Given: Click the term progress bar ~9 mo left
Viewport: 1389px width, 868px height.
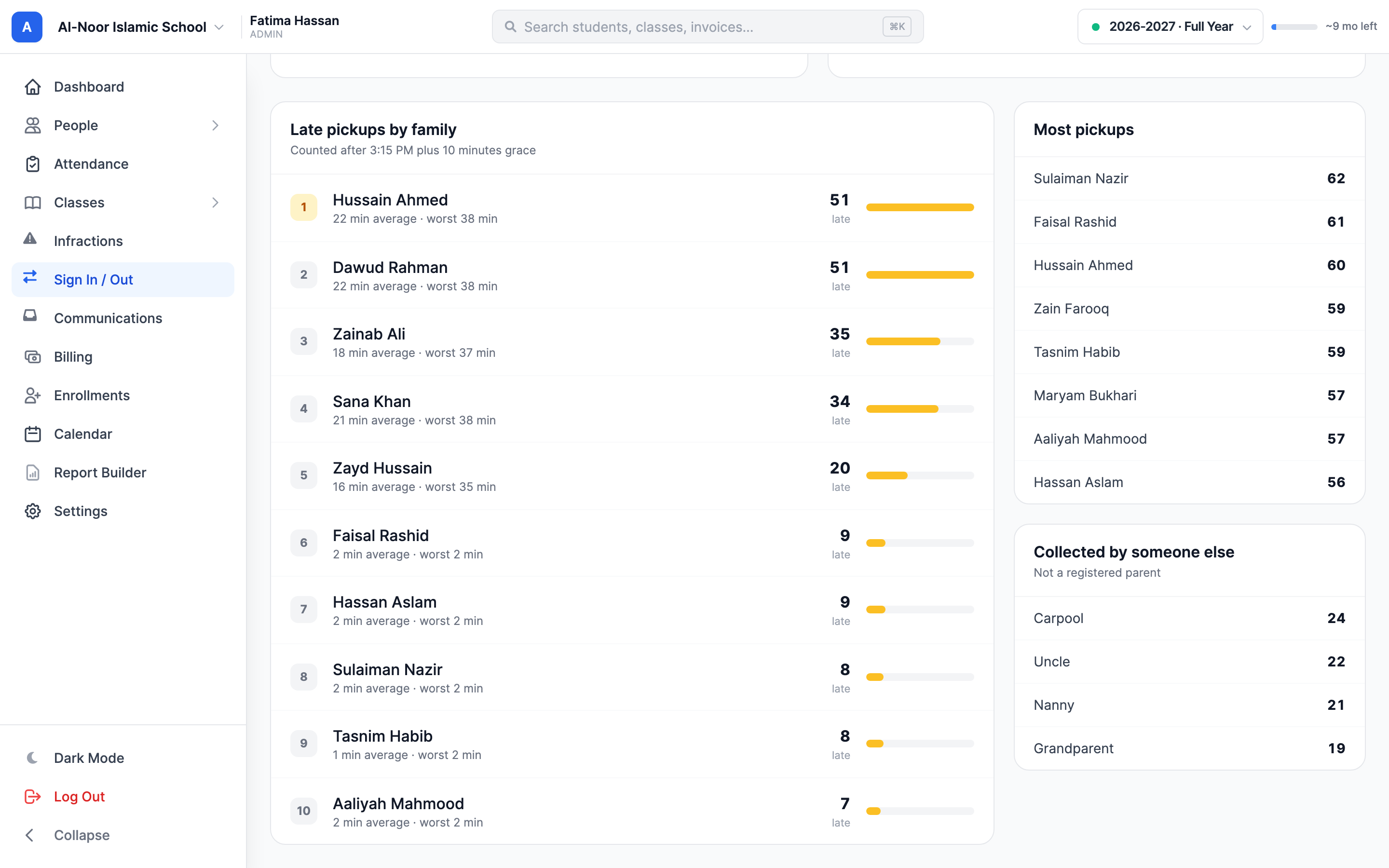Looking at the screenshot, I should tap(1294, 27).
